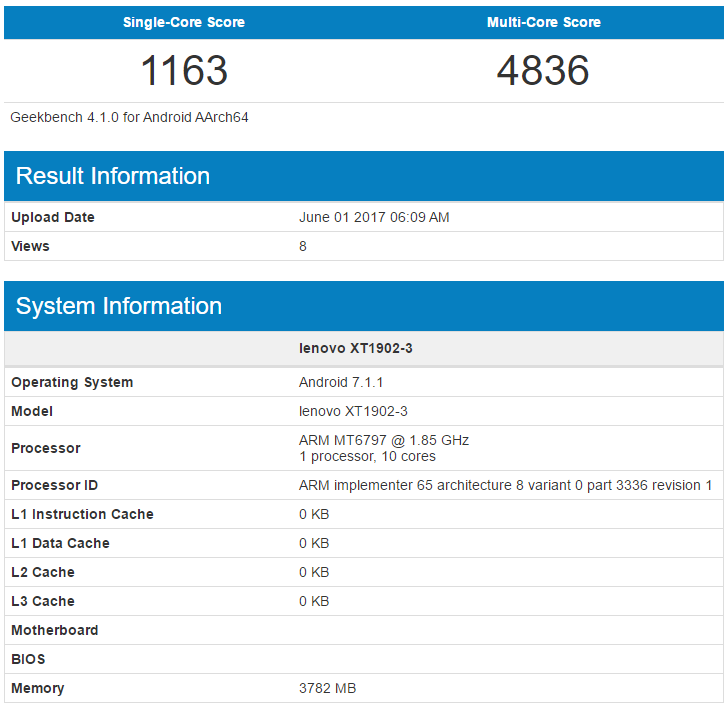The image size is (728, 708).
Task: Select the single-core score value 1163
Action: point(184,71)
